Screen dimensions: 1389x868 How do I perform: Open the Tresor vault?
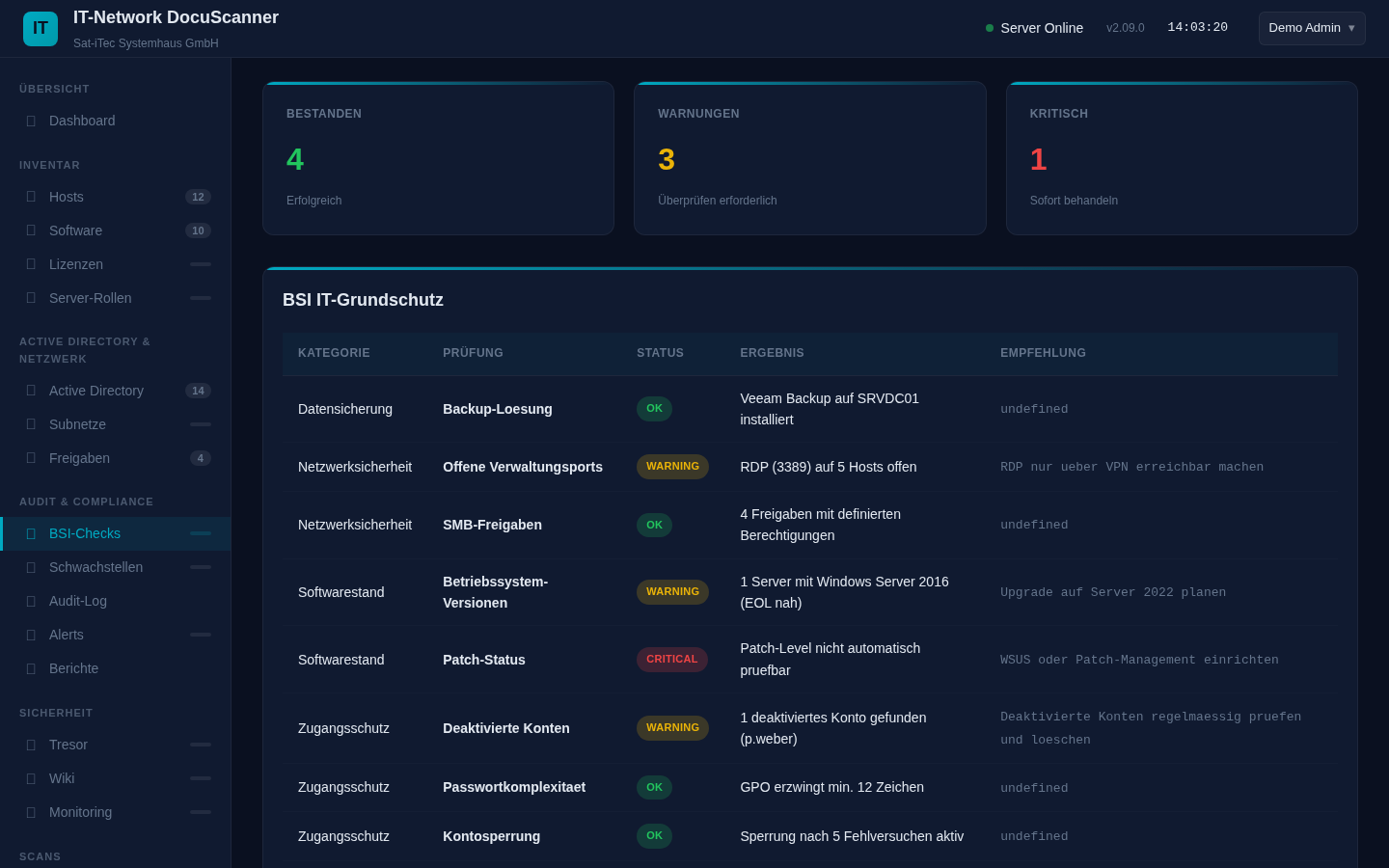click(x=116, y=745)
